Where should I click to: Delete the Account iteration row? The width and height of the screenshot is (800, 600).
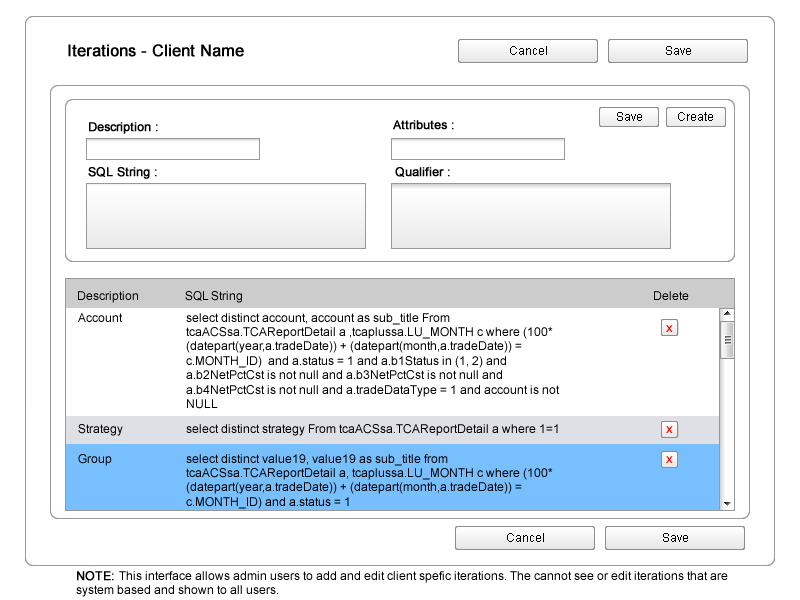[x=669, y=328]
